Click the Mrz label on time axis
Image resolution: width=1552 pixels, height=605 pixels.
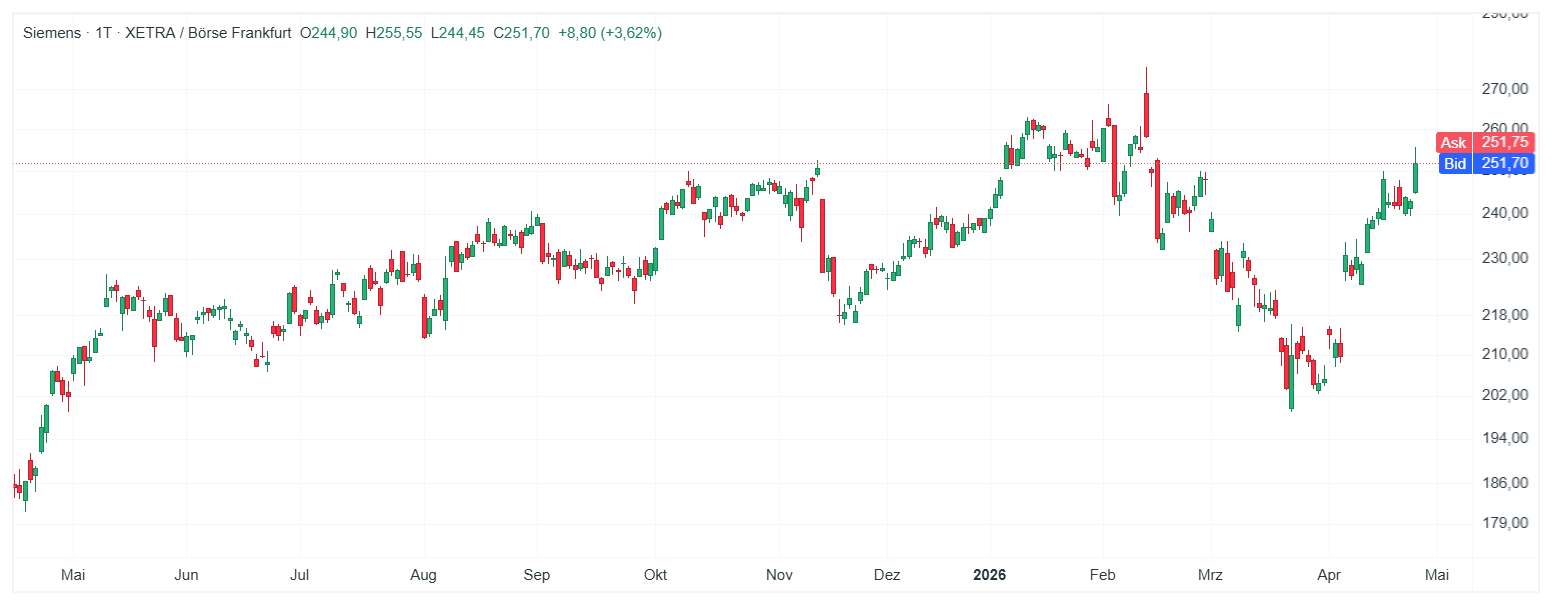1211,575
